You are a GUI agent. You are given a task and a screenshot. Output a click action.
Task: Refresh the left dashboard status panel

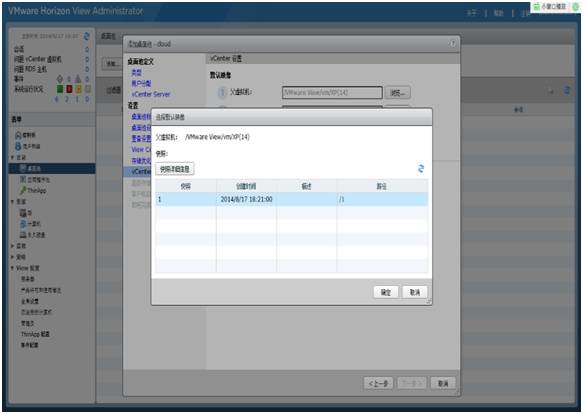coord(87,36)
